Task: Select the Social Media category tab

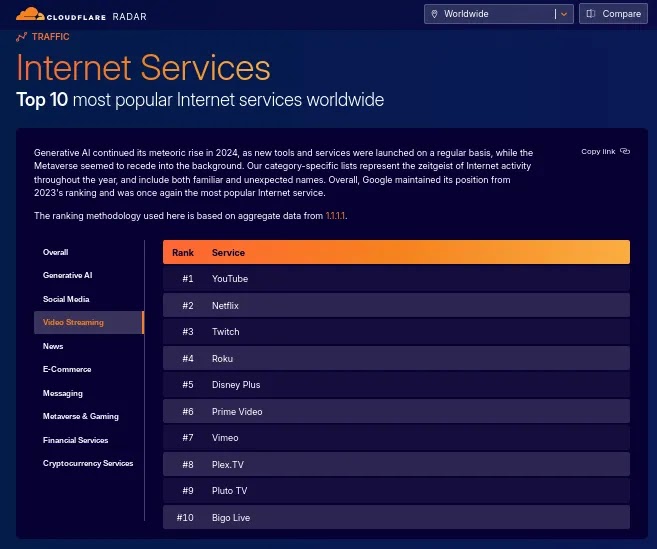Action: 89,299
